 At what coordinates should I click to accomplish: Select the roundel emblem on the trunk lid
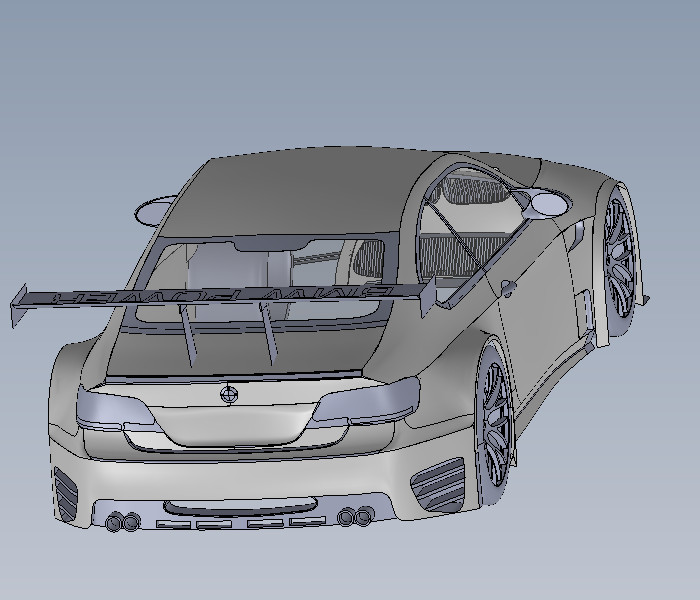[x=229, y=394]
